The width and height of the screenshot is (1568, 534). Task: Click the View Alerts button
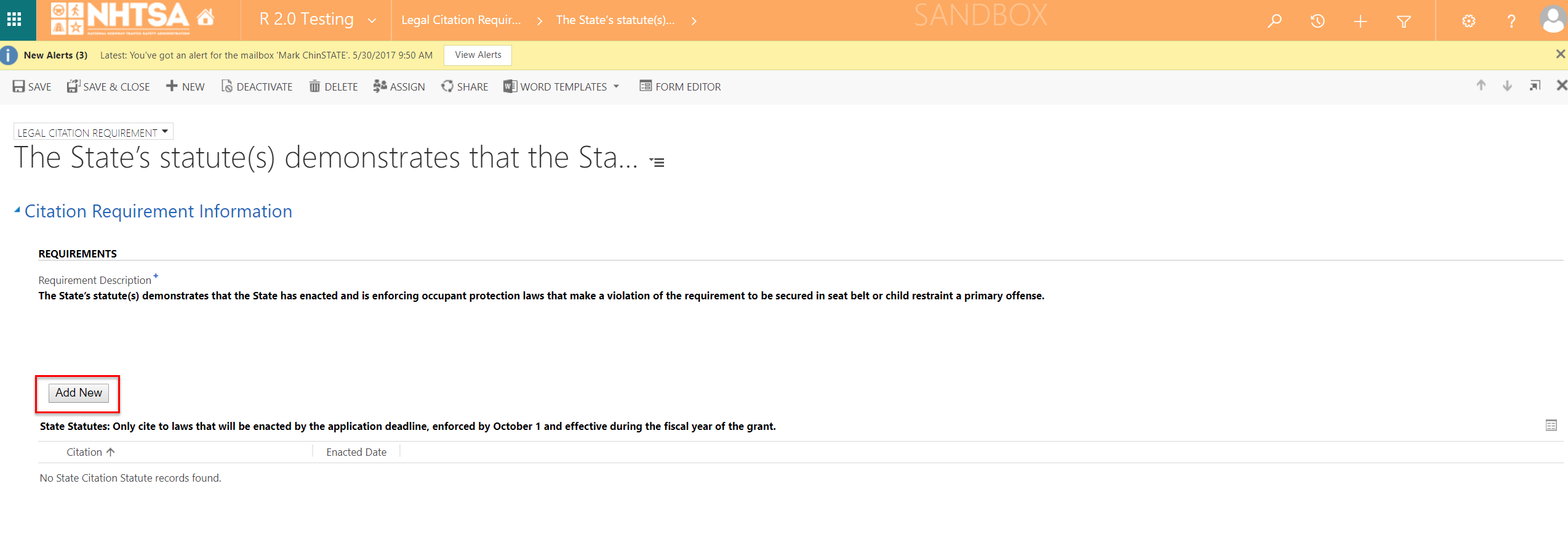pos(478,55)
